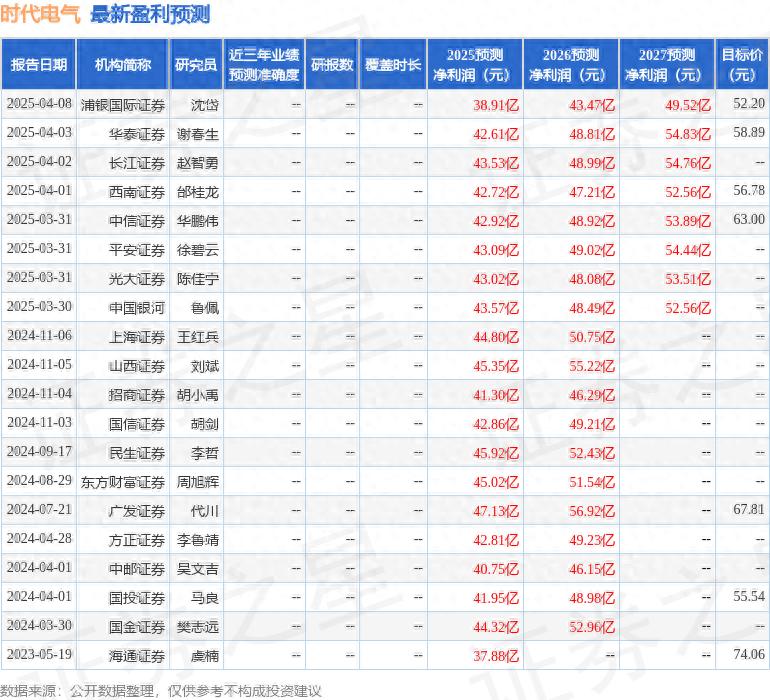Click the 研报数 column header
Image resolution: width=770 pixels, height=700 pixels.
[x=332, y=64]
